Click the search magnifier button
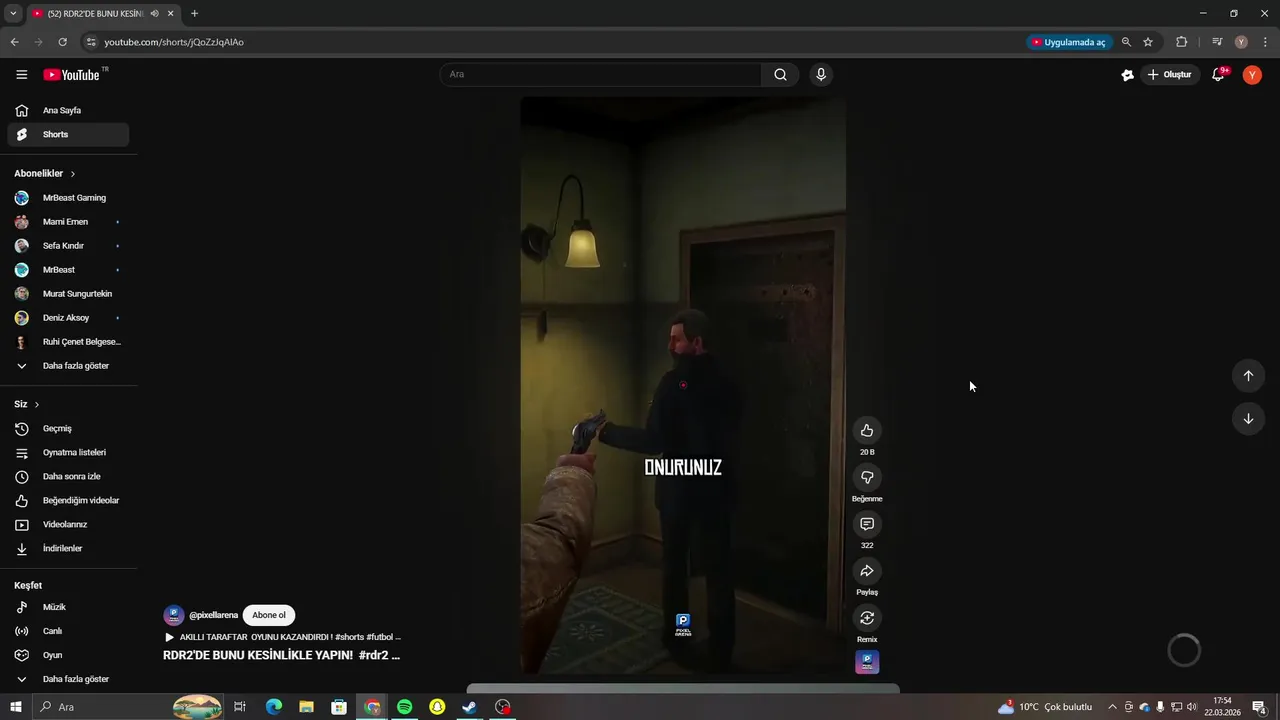Viewport: 1280px width, 720px height. tap(781, 74)
